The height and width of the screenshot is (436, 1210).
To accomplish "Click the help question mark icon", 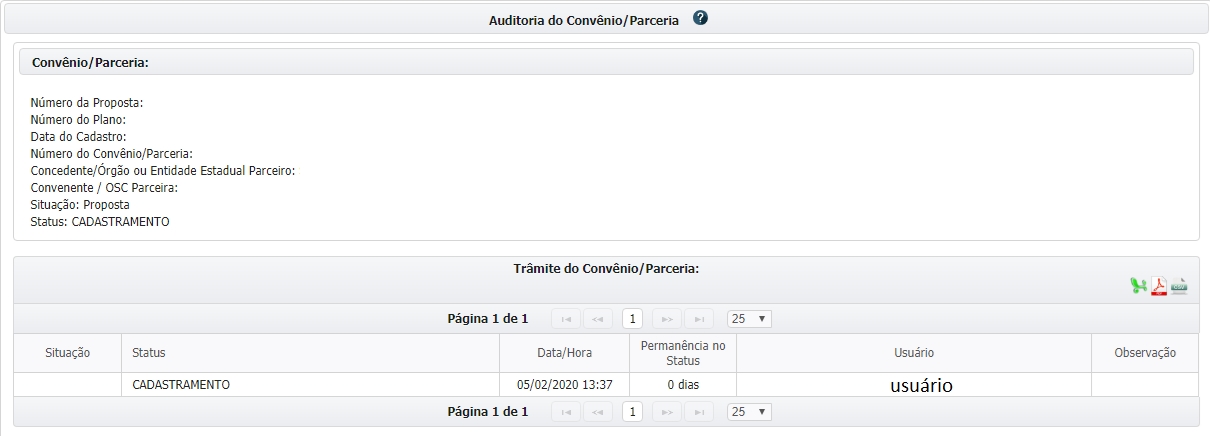I will (700, 18).
